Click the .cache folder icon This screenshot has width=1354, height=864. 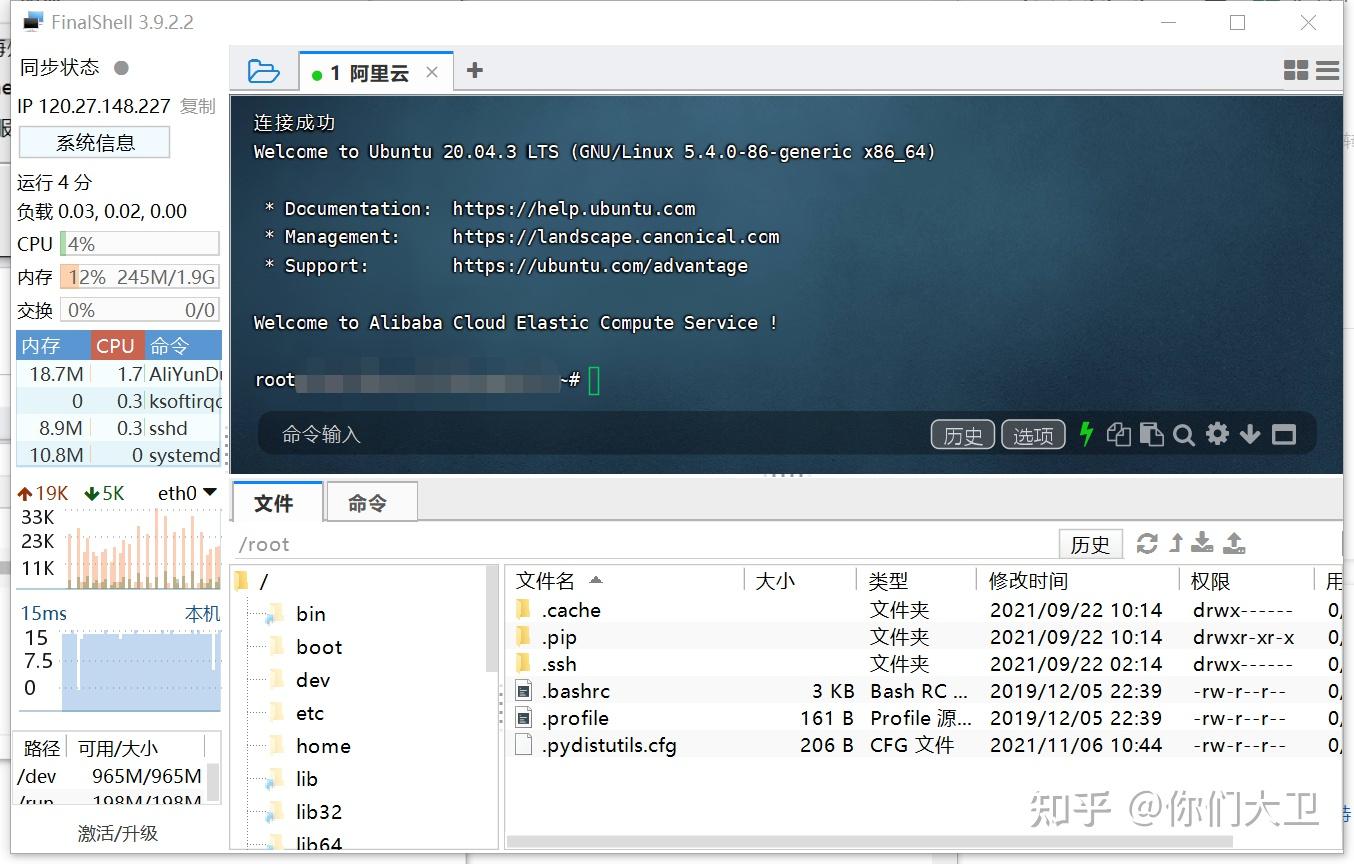tap(523, 609)
